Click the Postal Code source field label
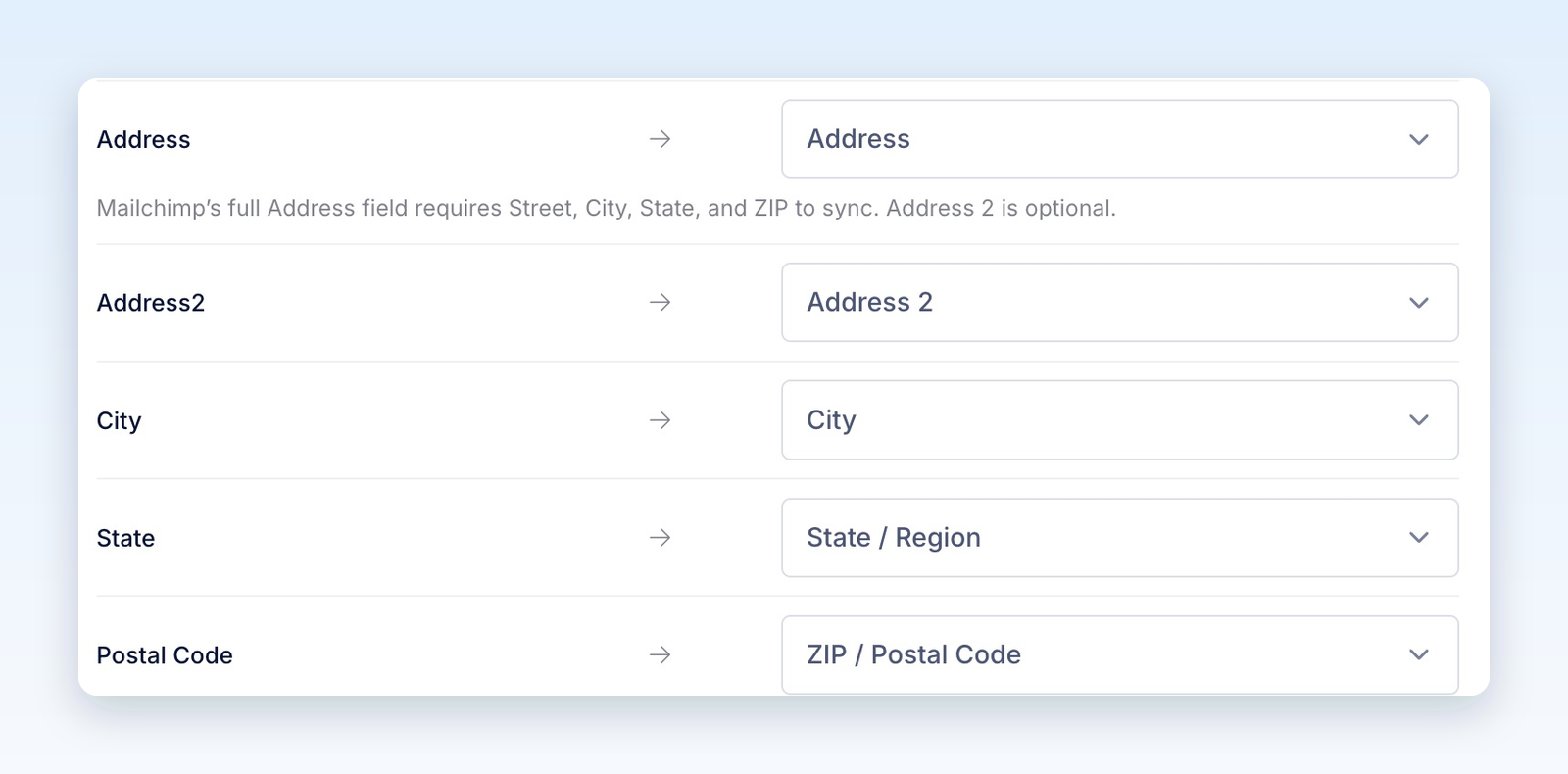This screenshot has height=774, width=1568. point(165,655)
